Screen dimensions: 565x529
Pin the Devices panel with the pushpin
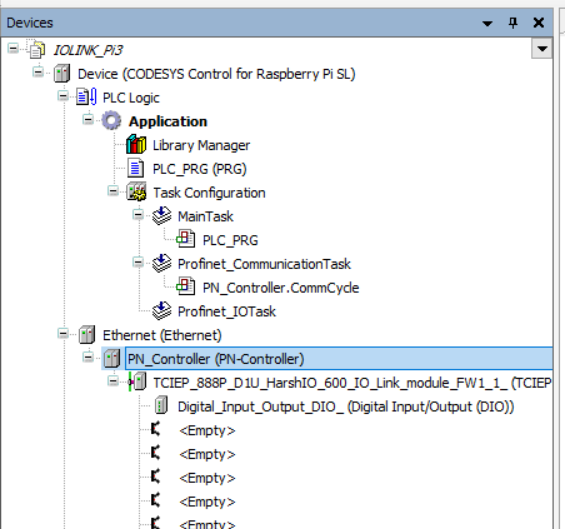point(513,23)
